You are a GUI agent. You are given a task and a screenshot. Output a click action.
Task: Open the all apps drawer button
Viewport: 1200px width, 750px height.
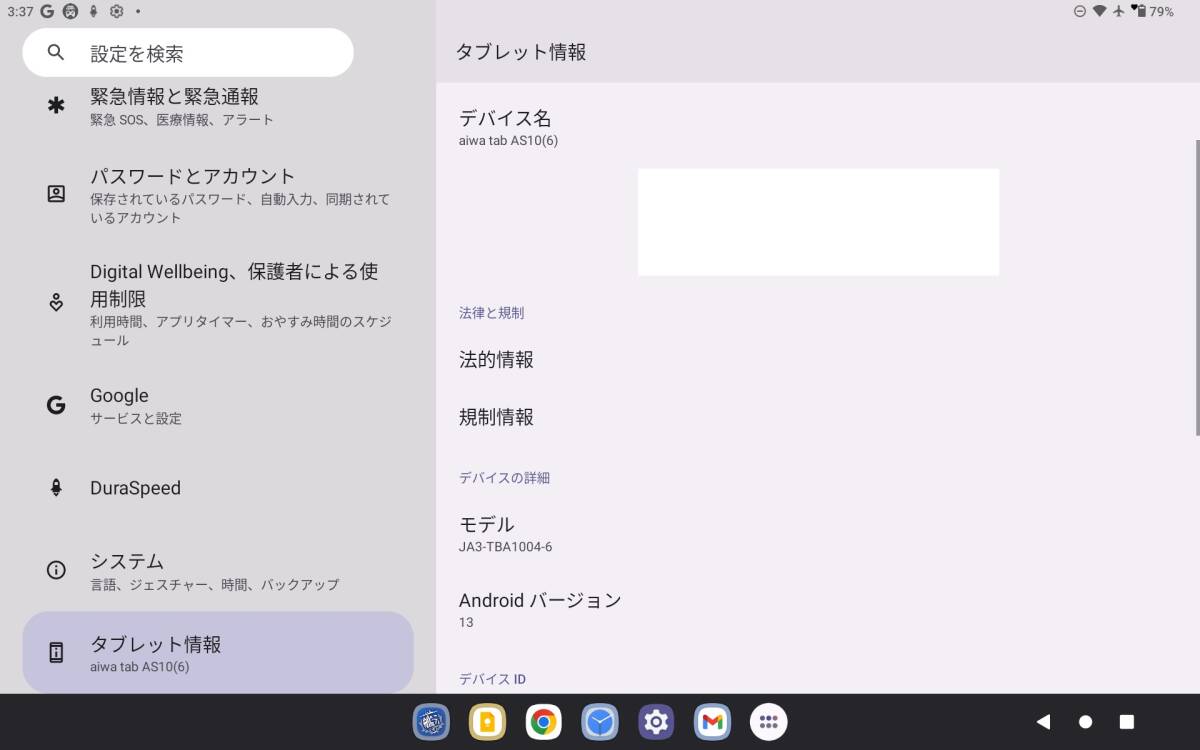pyautogui.click(x=768, y=721)
